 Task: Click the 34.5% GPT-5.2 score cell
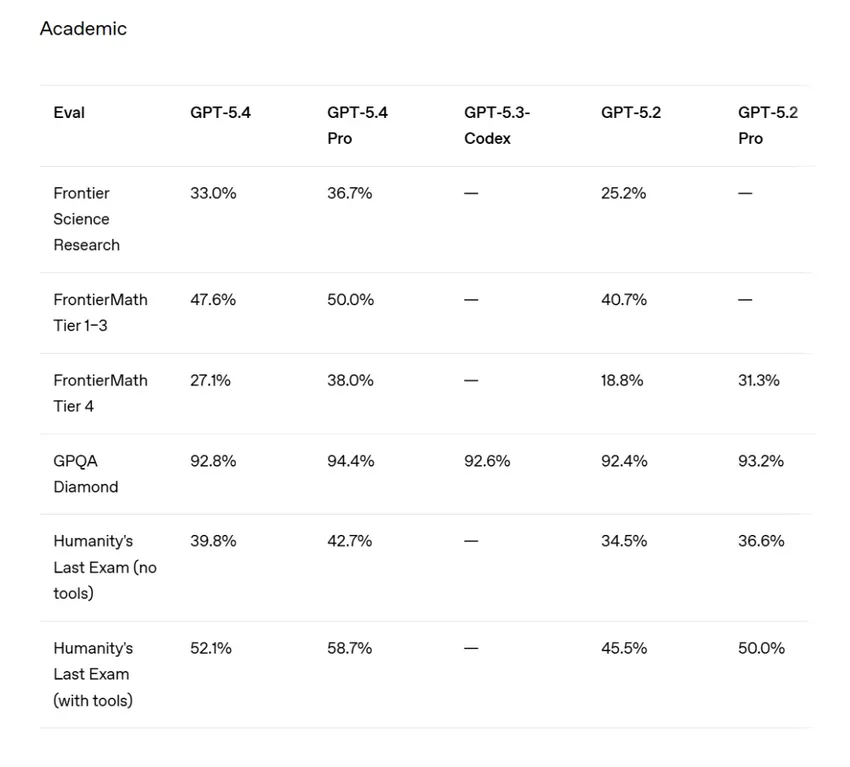pyautogui.click(x=624, y=541)
